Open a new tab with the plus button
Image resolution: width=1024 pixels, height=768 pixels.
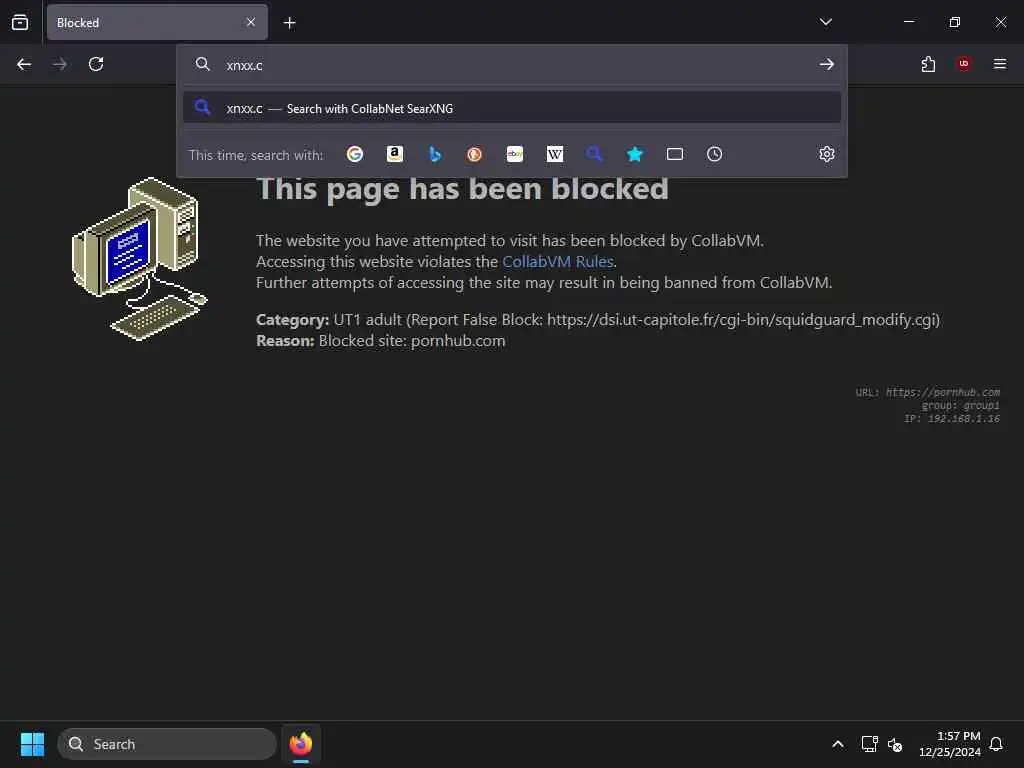(x=289, y=23)
